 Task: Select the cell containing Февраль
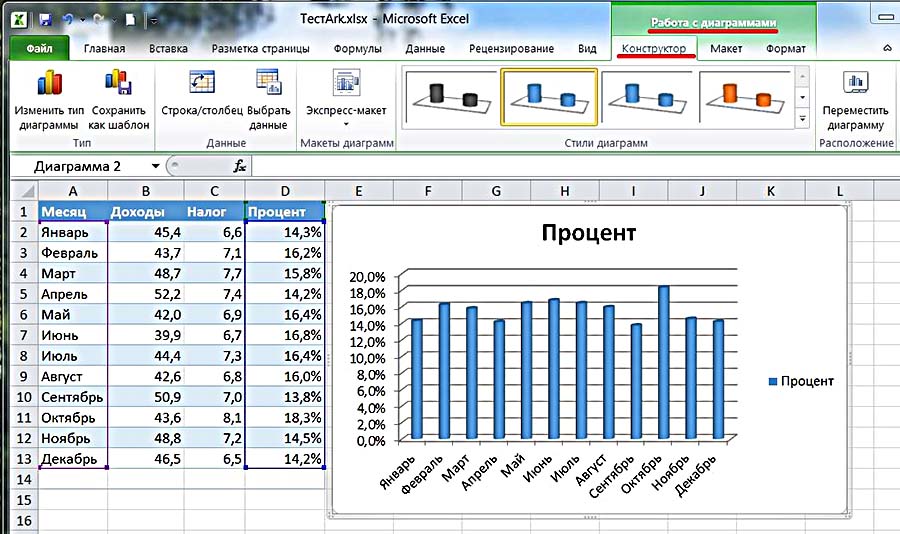[x=72, y=253]
